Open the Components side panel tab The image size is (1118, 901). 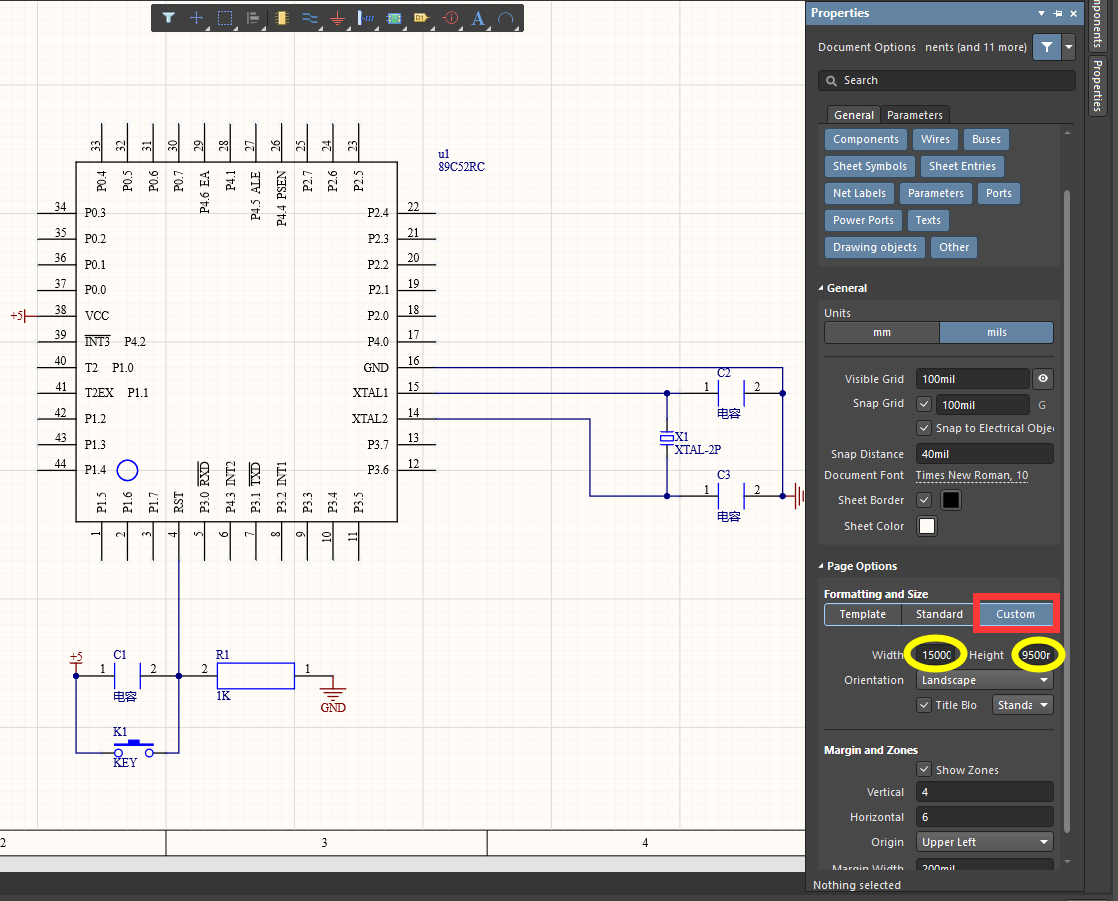[x=1097, y=25]
